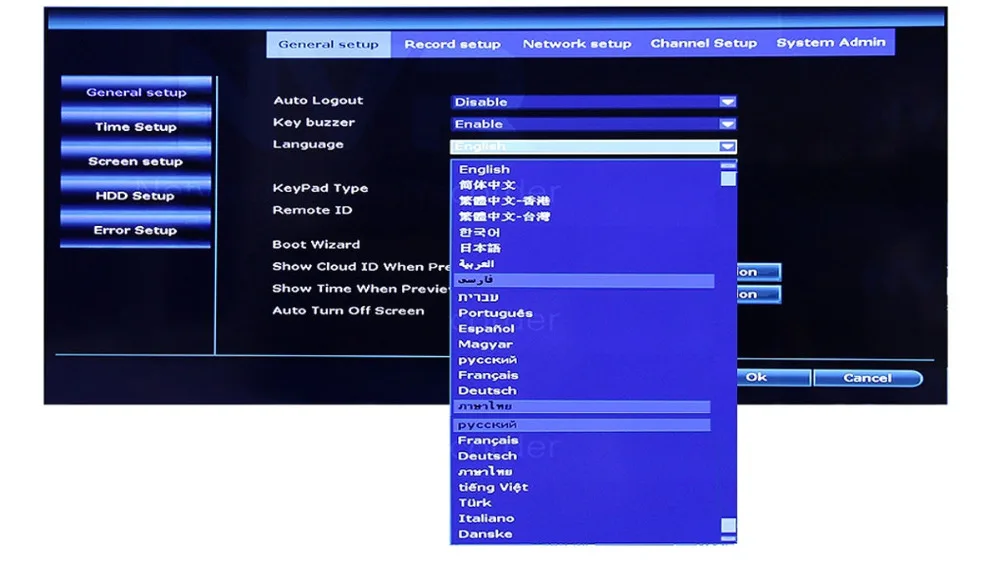Pick 한국어 from the language list
Image resolution: width=1000 pixels, height=563 pixels.
point(480,233)
